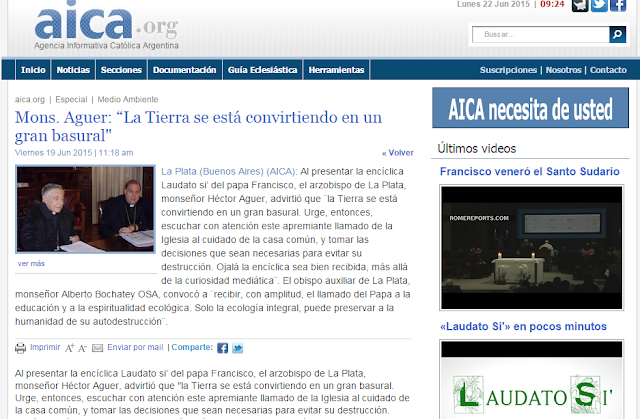
Task: Click the header date Lunes 22 Jun 2015
Action: 493,4
